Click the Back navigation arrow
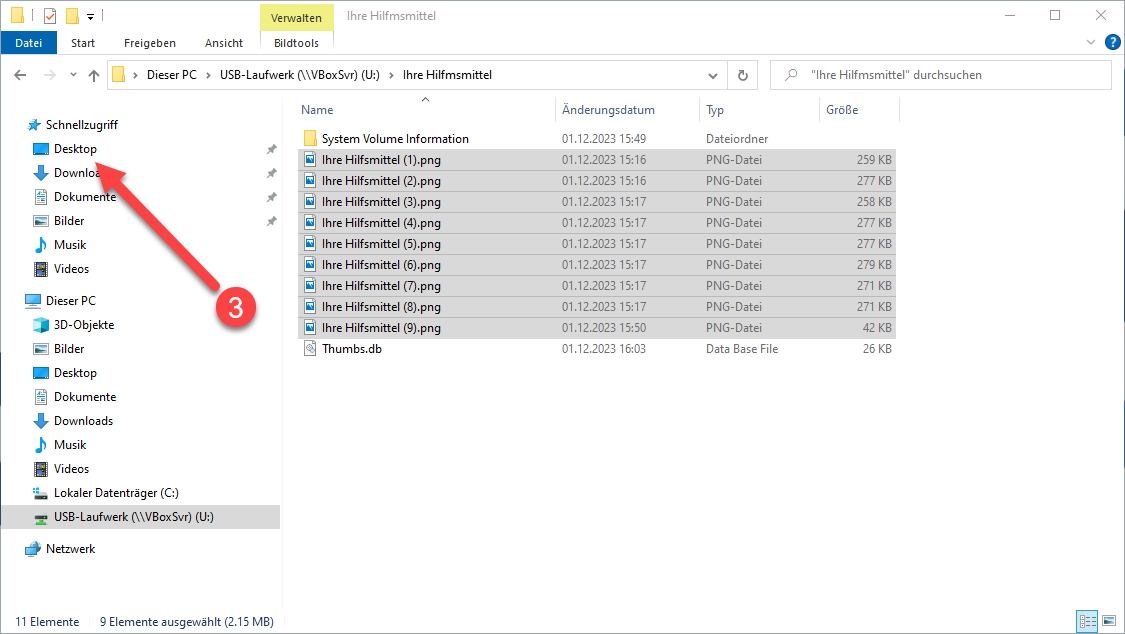Screen dimensions: 1125x634 pyautogui.click(x=20, y=75)
